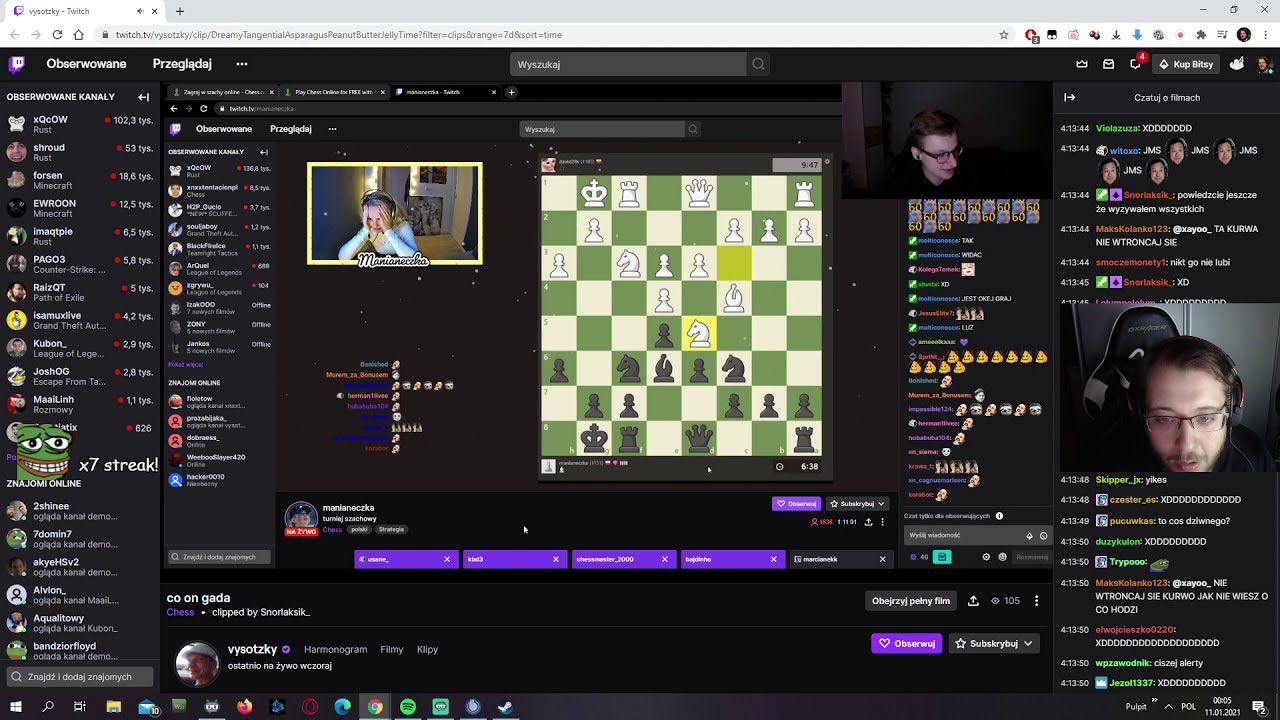The width and height of the screenshot is (1280, 720).
Task: Mute the vysotzky tab audio icon
Action: point(140,11)
